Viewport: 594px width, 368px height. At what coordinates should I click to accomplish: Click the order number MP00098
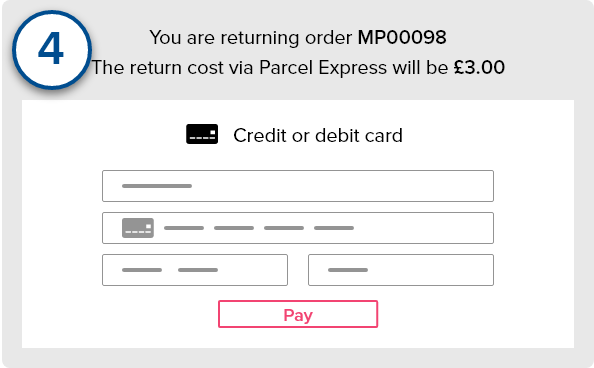coord(402,37)
